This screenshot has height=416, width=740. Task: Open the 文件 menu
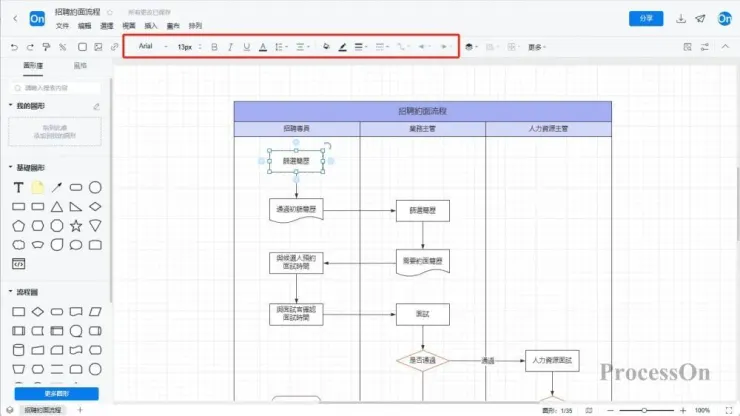(x=62, y=25)
